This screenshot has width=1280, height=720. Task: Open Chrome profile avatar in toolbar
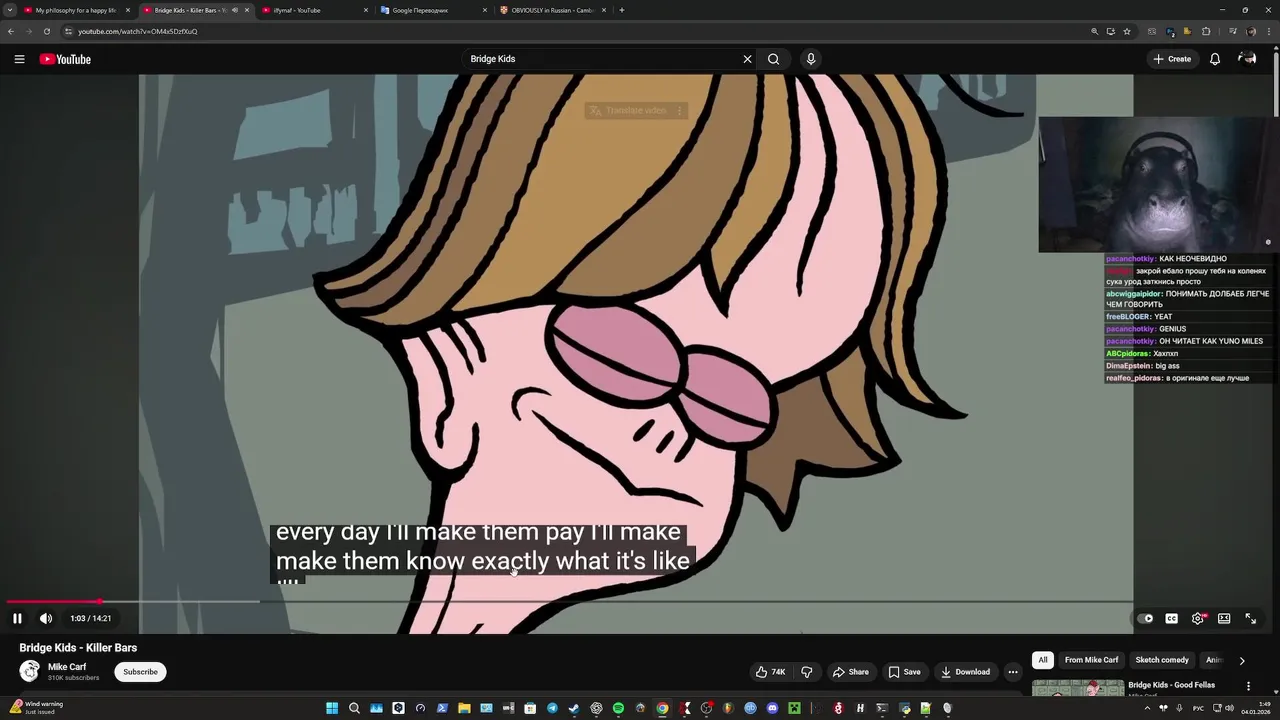(x=1251, y=31)
